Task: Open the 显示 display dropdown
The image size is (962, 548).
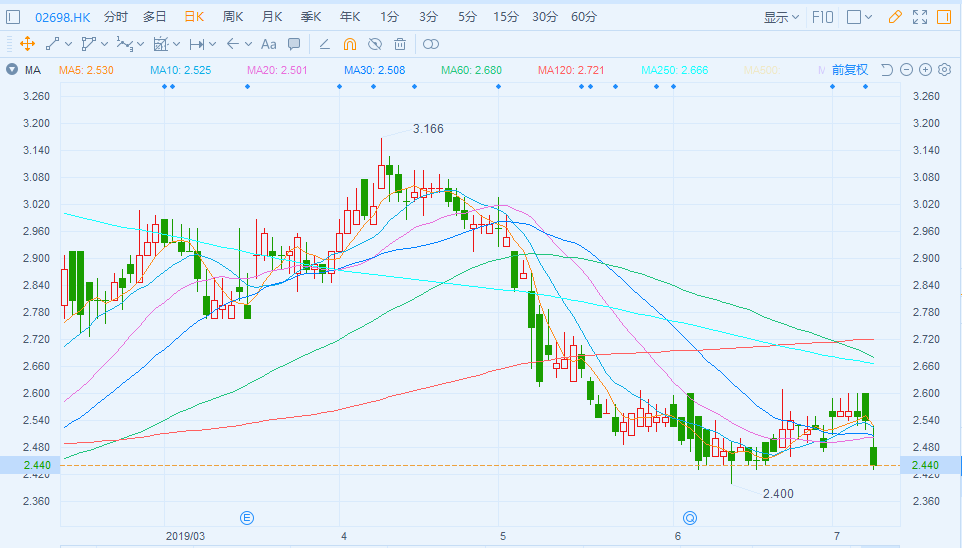Action: (x=781, y=17)
